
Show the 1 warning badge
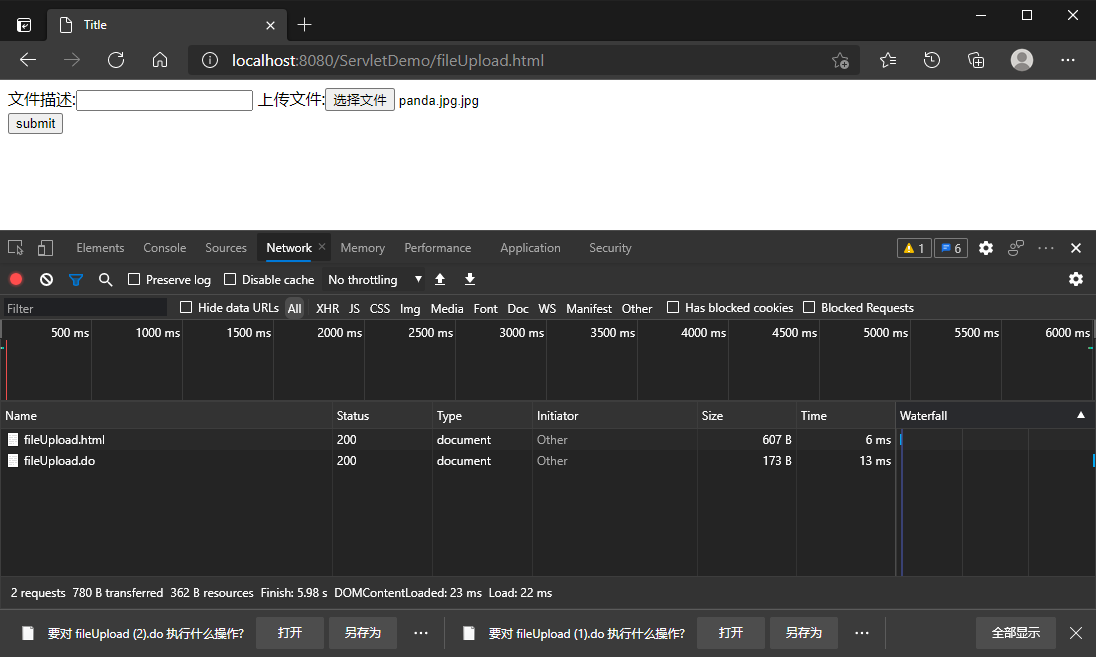click(914, 248)
